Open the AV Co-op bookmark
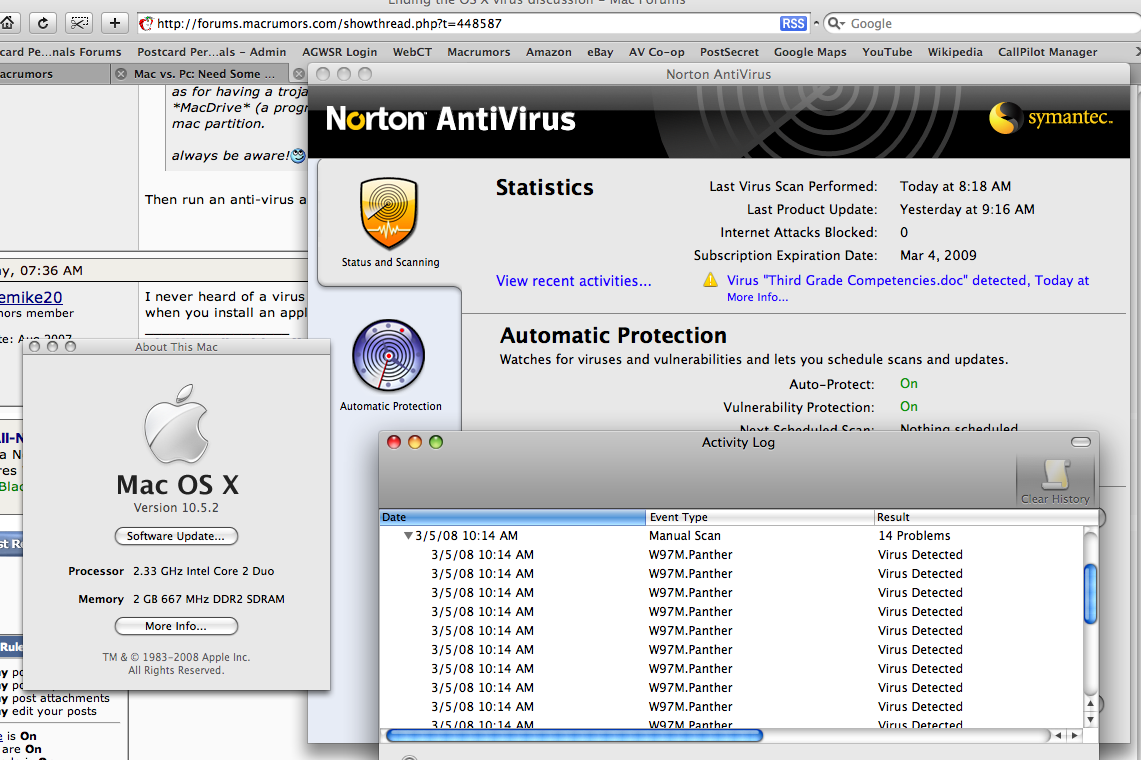Image resolution: width=1141 pixels, height=760 pixels. pos(656,52)
